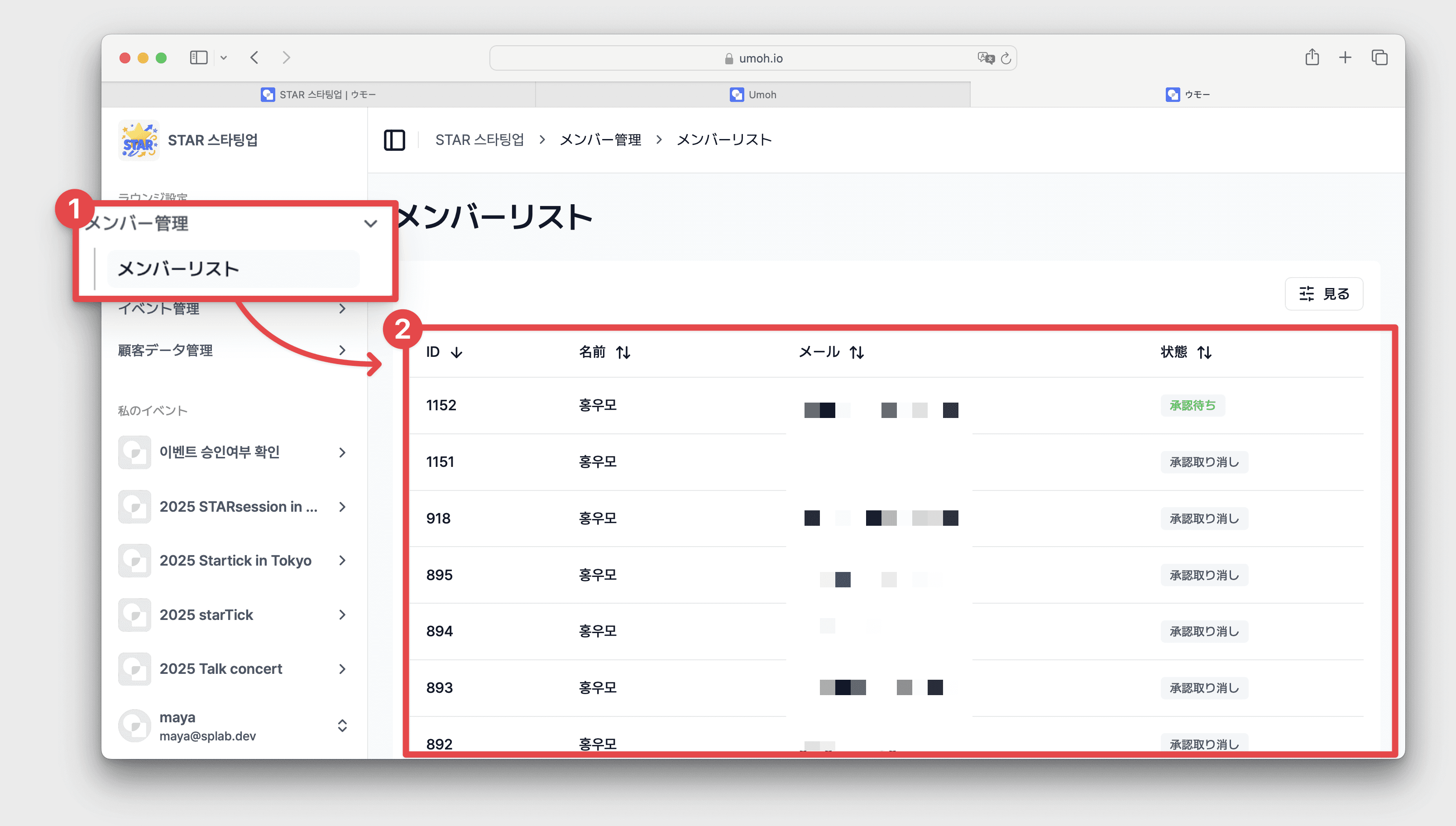Click the translate icon in address bar
Screen dimensions: 1456x826
coord(986,58)
